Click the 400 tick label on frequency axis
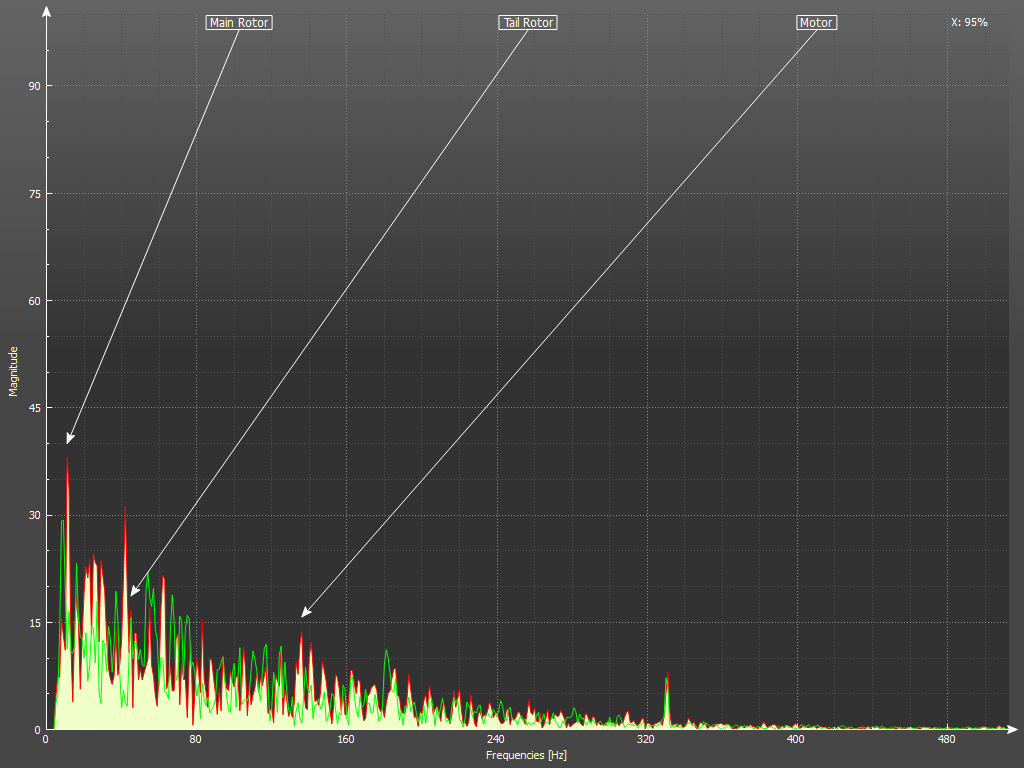The image size is (1024, 768). [x=796, y=740]
